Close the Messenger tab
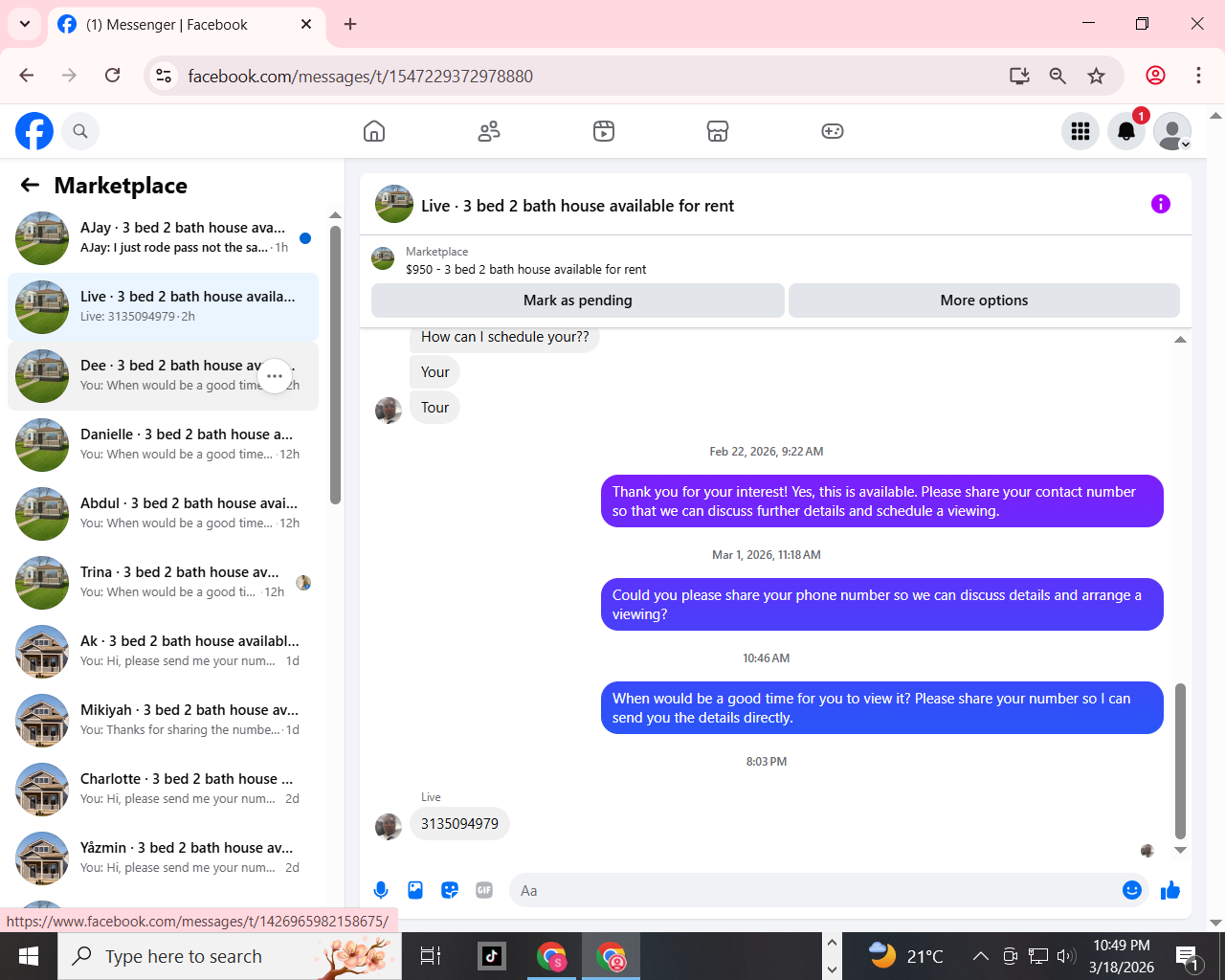The height and width of the screenshot is (980, 1225). point(306,24)
